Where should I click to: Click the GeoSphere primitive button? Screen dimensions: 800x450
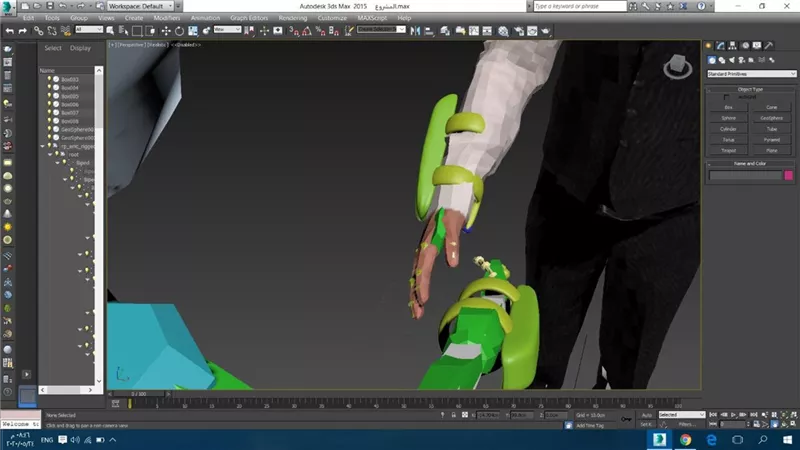coord(771,118)
